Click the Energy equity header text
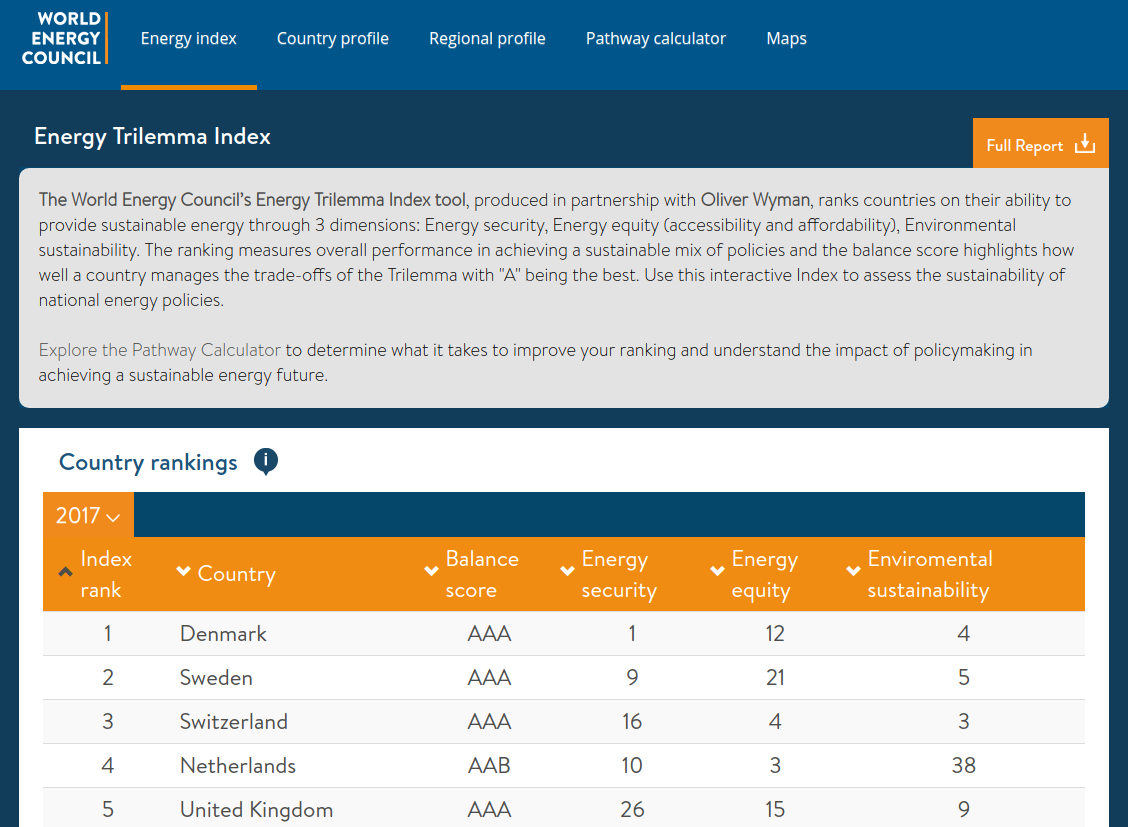Screen dimensions: 1128x827 coord(765,574)
